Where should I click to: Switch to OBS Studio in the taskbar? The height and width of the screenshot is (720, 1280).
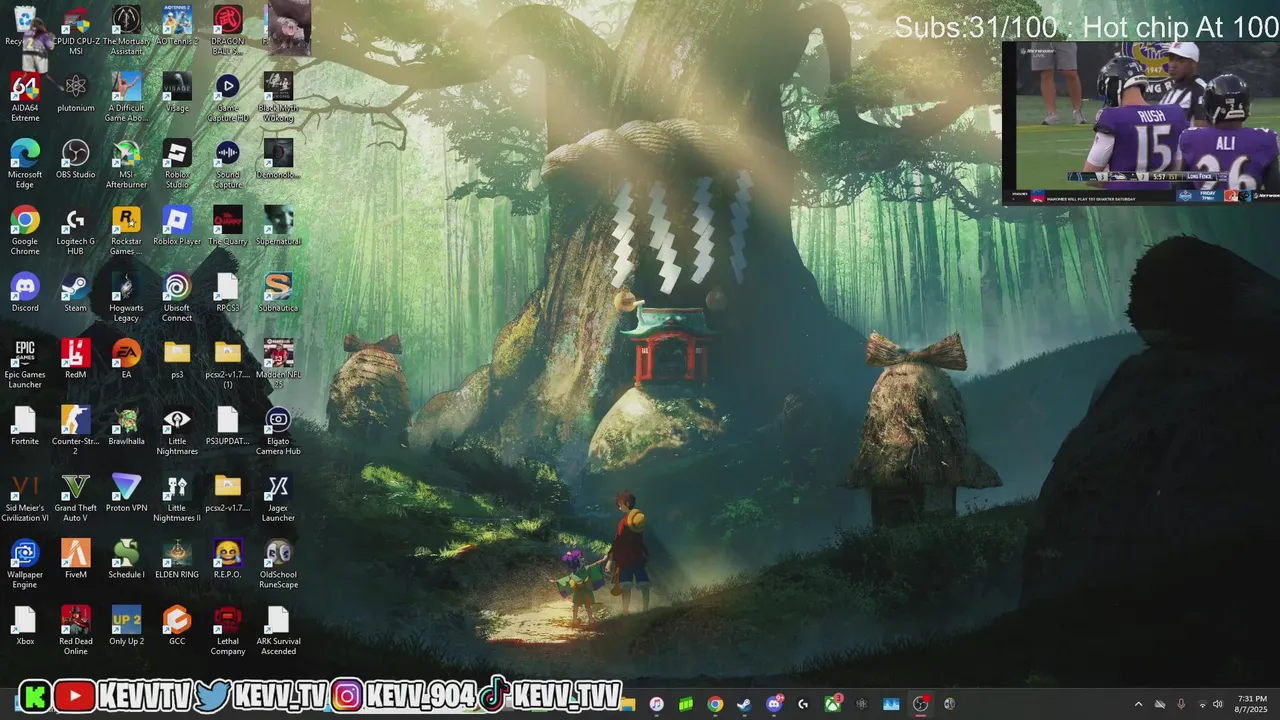(921, 704)
